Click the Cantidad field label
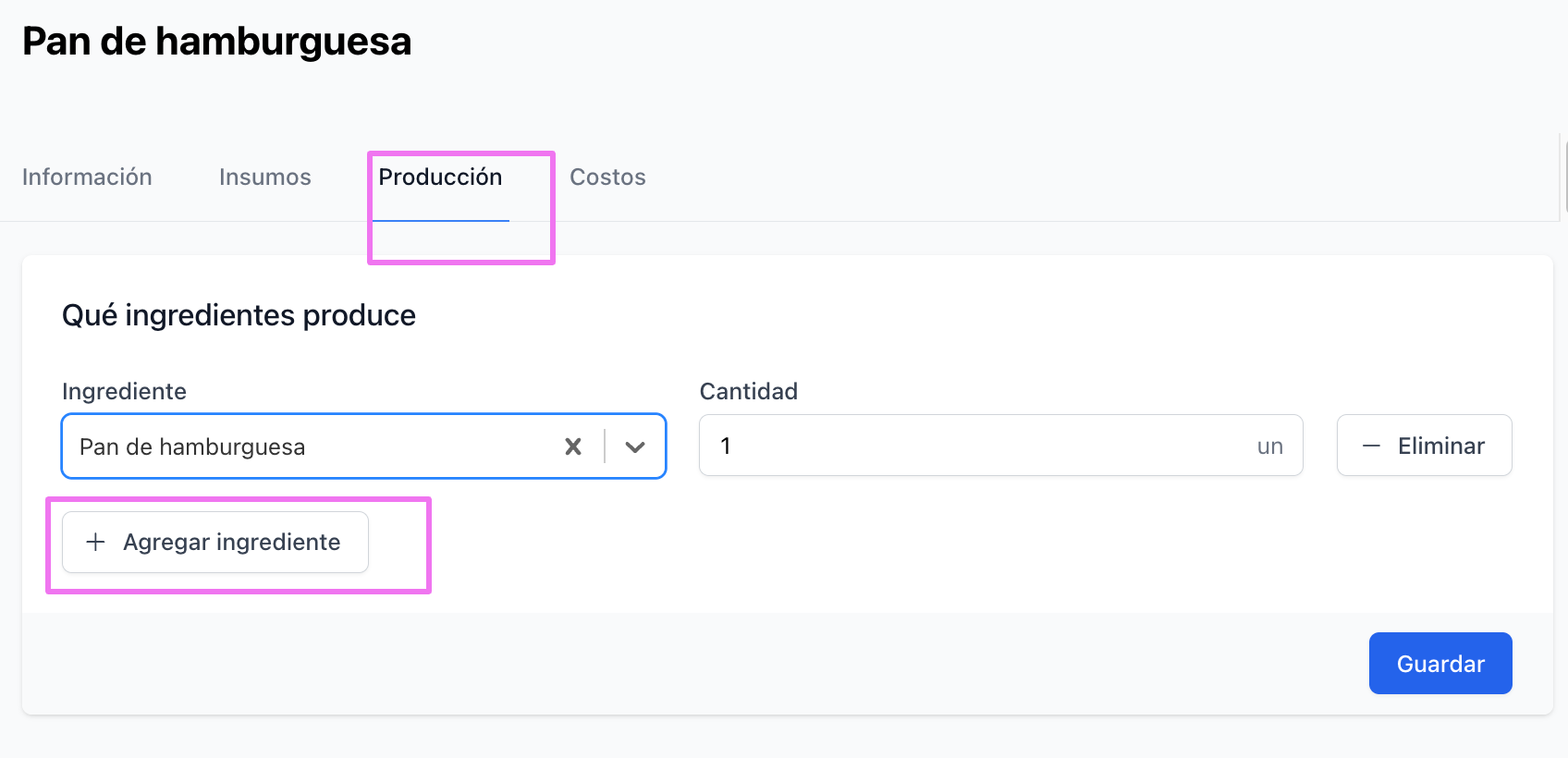The width and height of the screenshot is (1568, 758). (x=749, y=391)
